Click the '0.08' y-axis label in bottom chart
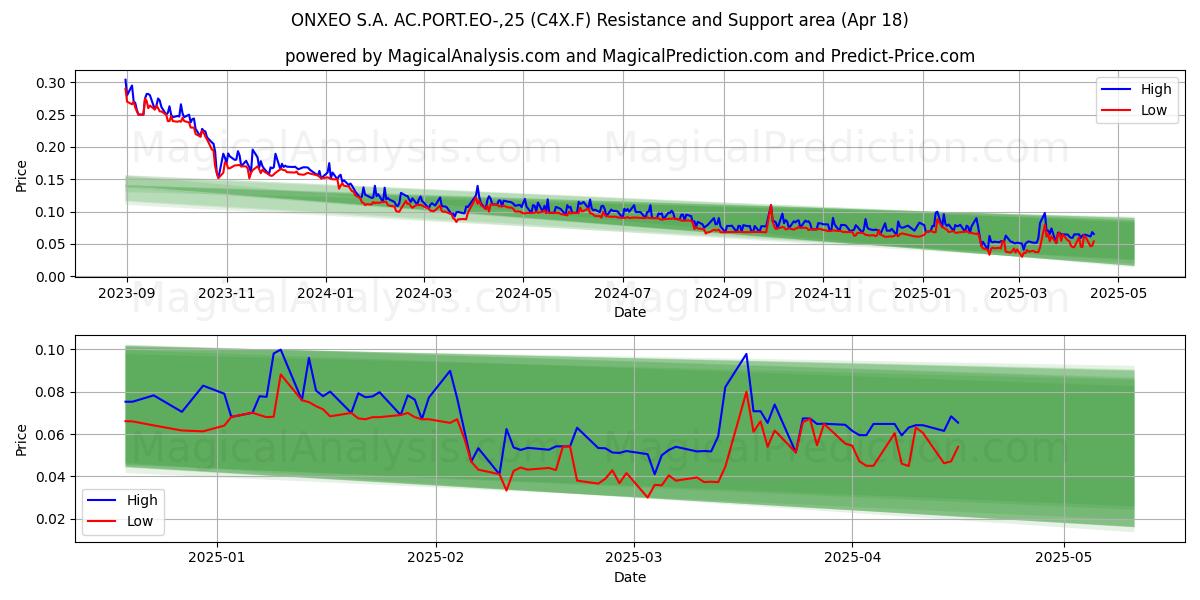Image resolution: width=1200 pixels, height=600 pixels. 50,392
